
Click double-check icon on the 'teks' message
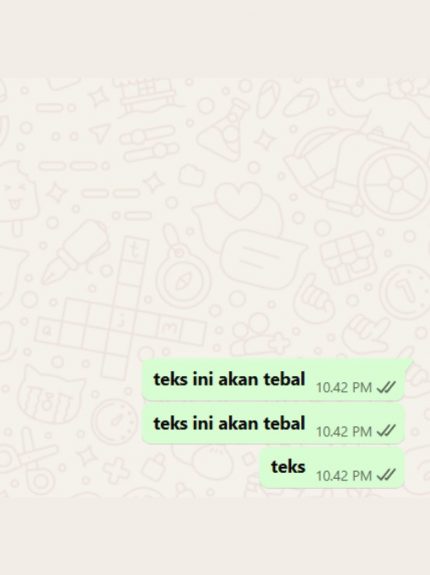click(386, 475)
